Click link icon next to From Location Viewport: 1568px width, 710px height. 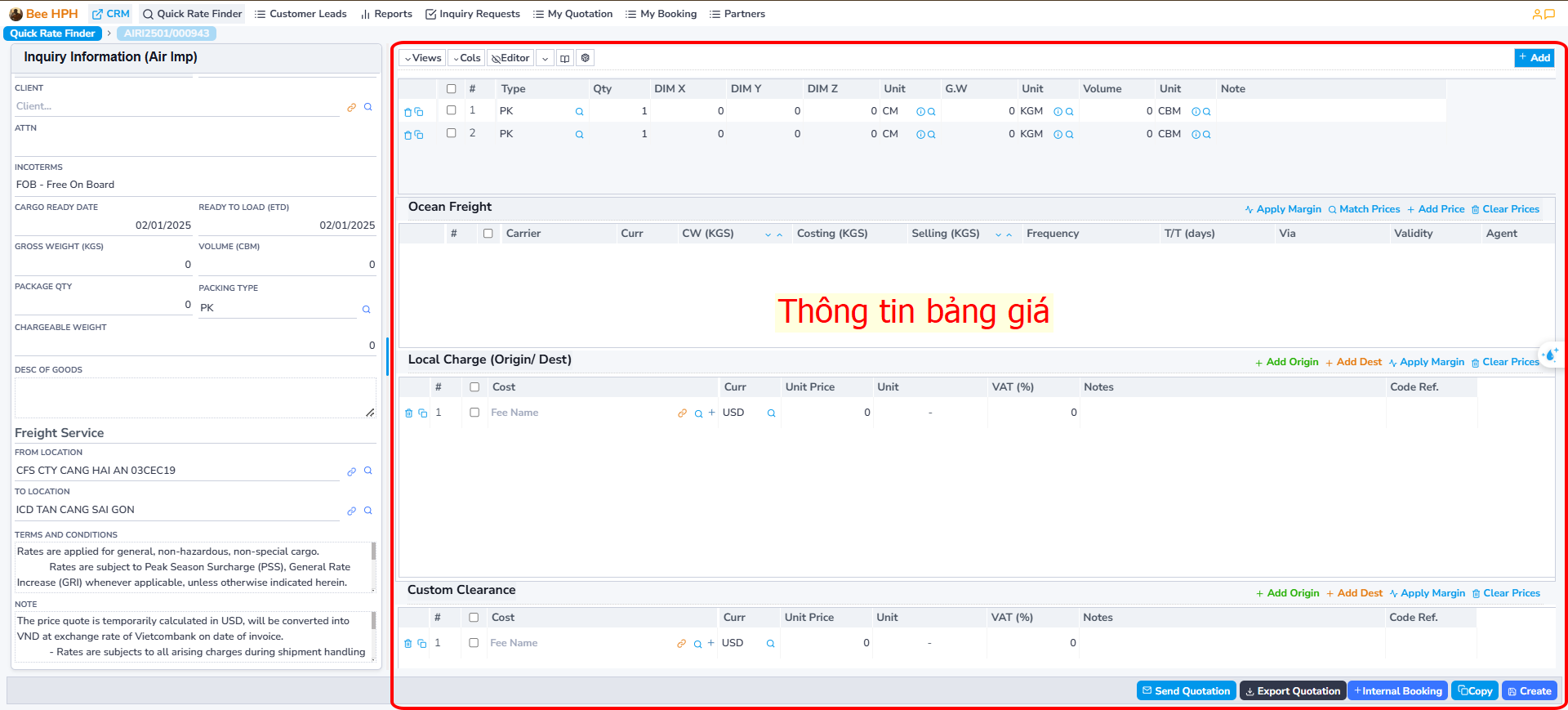[x=351, y=471]
